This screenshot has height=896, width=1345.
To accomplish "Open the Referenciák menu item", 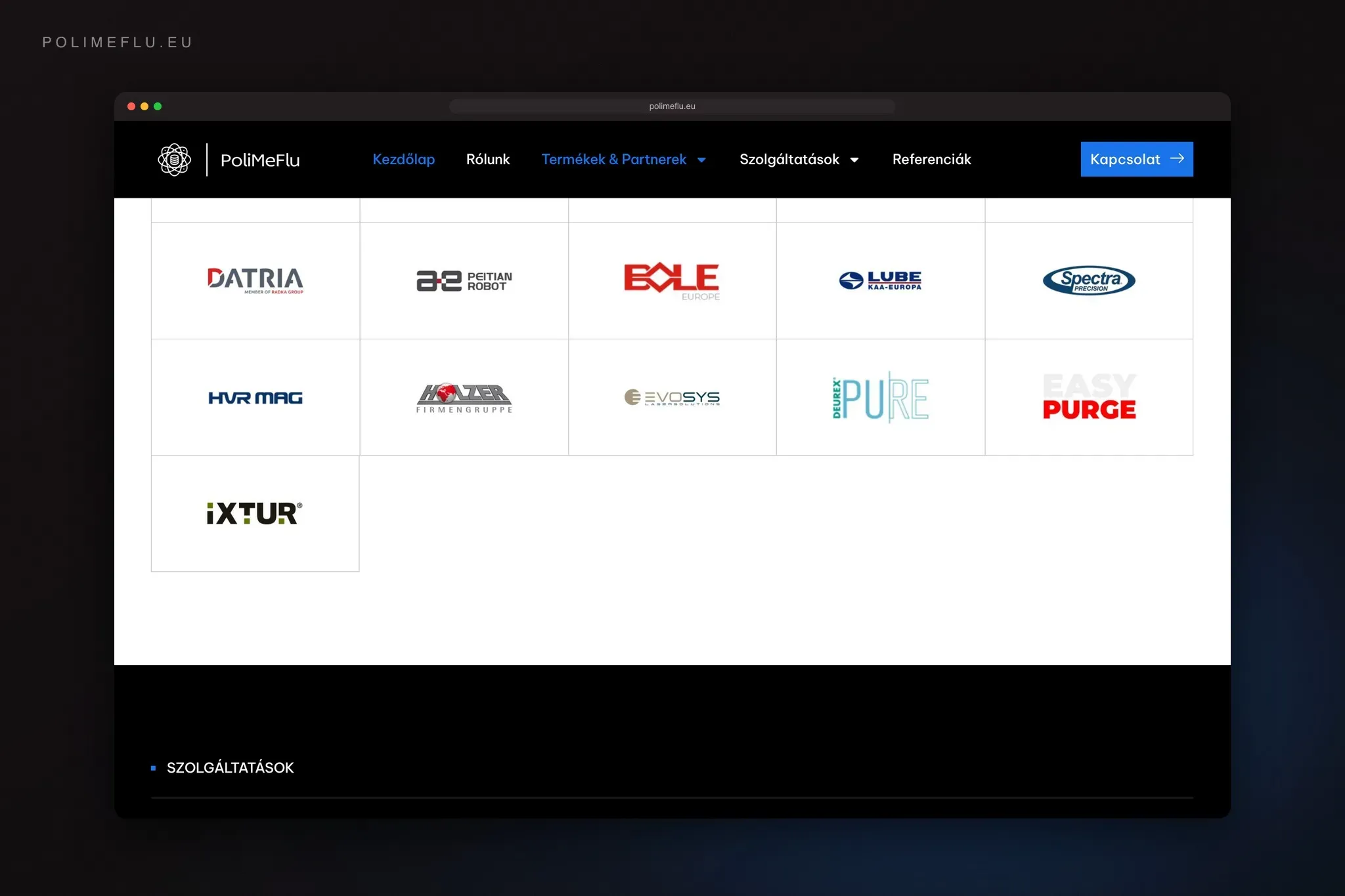I will pyautogui.click(x=931, y=160).
